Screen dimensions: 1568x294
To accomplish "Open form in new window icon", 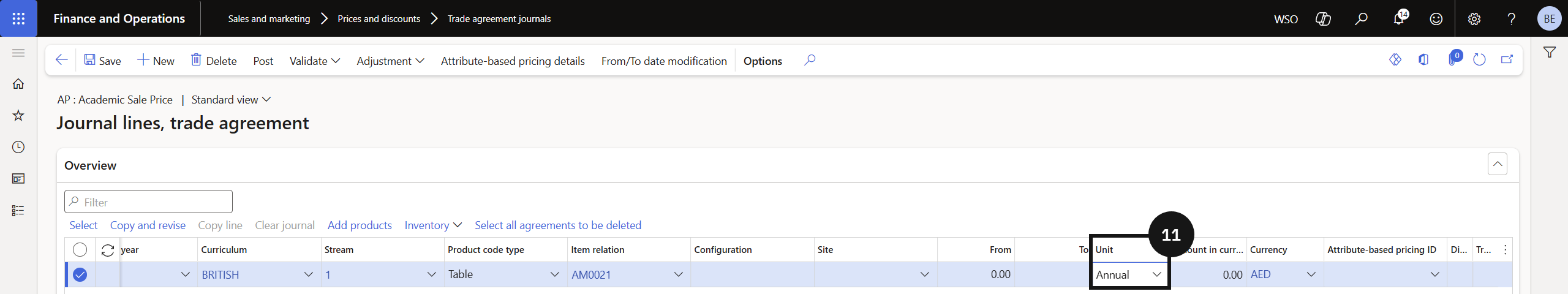I will 1507,59.
